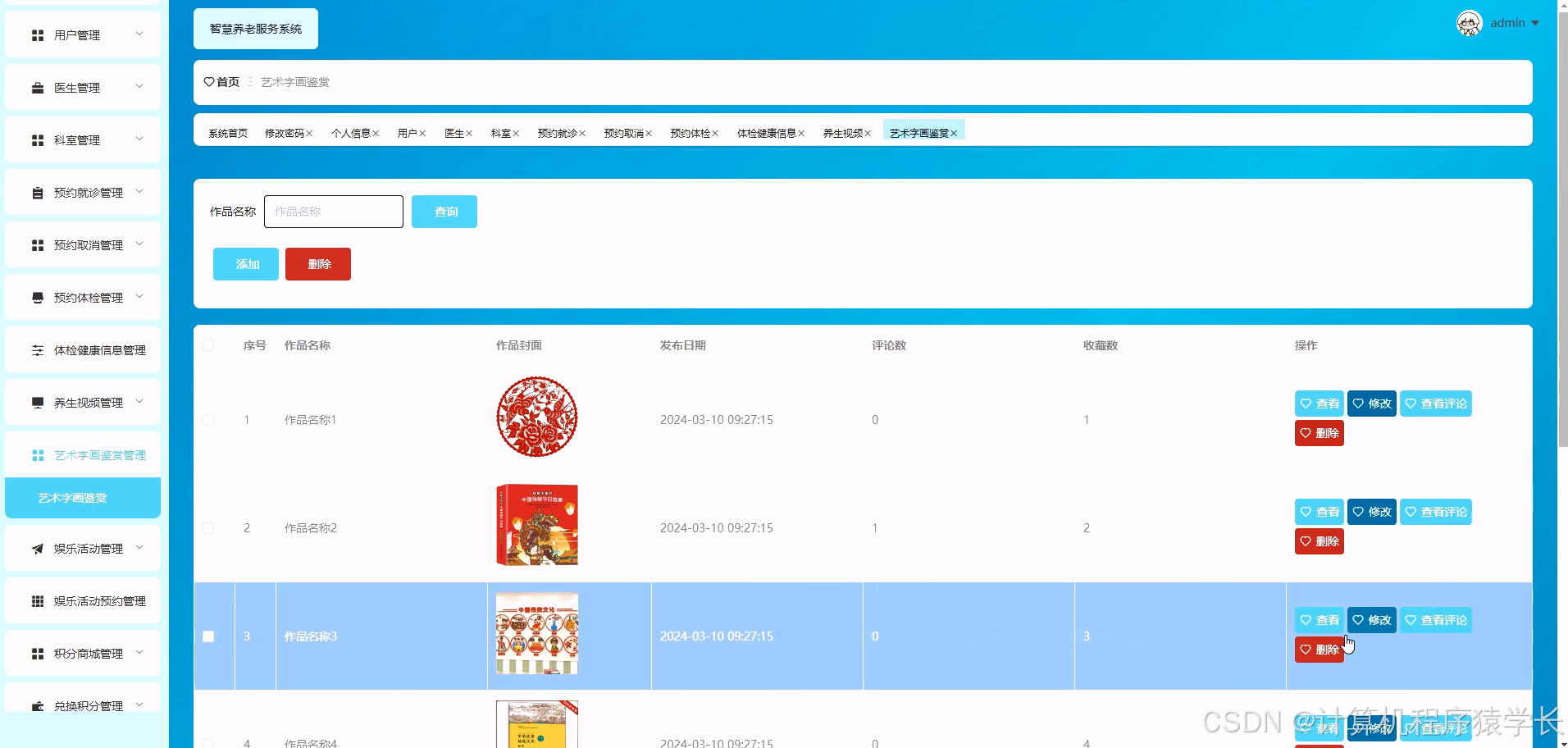Click the heart icon beside 首页 breadcrumb
The width and height of the screenshot is (1568, 748).
click(209, 82)
